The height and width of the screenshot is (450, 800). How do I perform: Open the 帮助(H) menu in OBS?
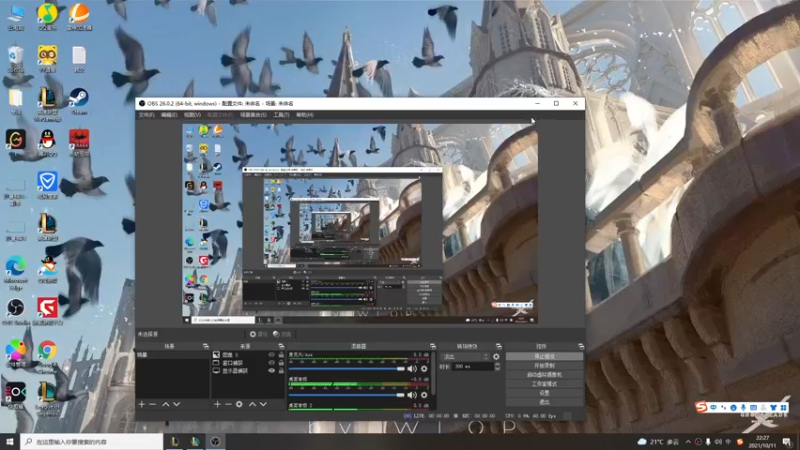pyautogui.click(x=305, y=115)
